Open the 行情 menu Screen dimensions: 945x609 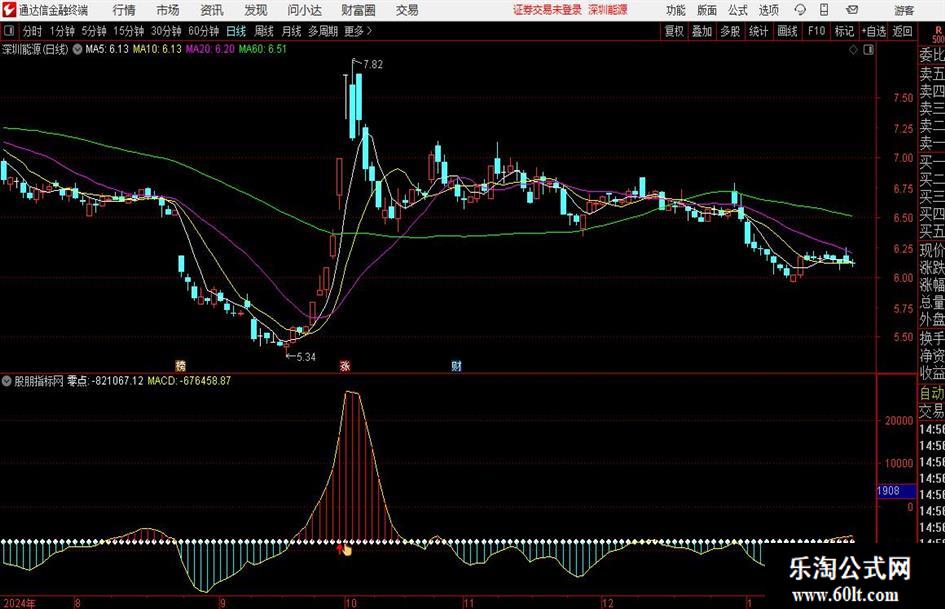tap(124, 10)
